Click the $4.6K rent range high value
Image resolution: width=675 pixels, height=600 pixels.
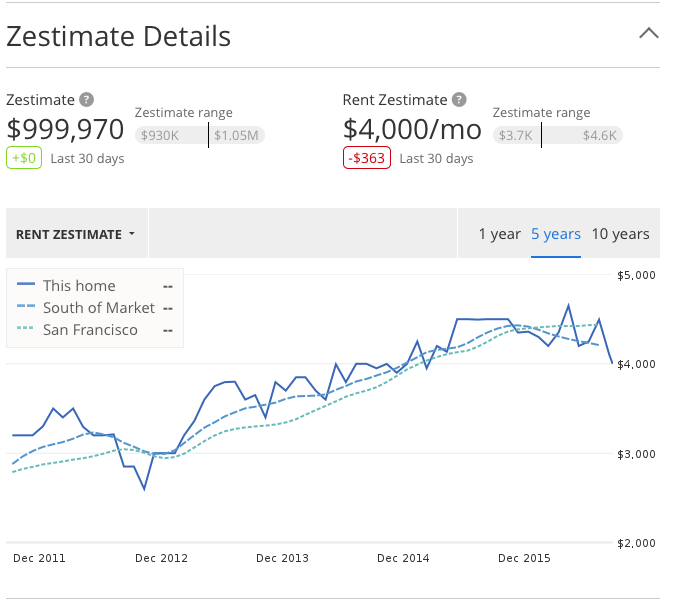click(600, 136)
